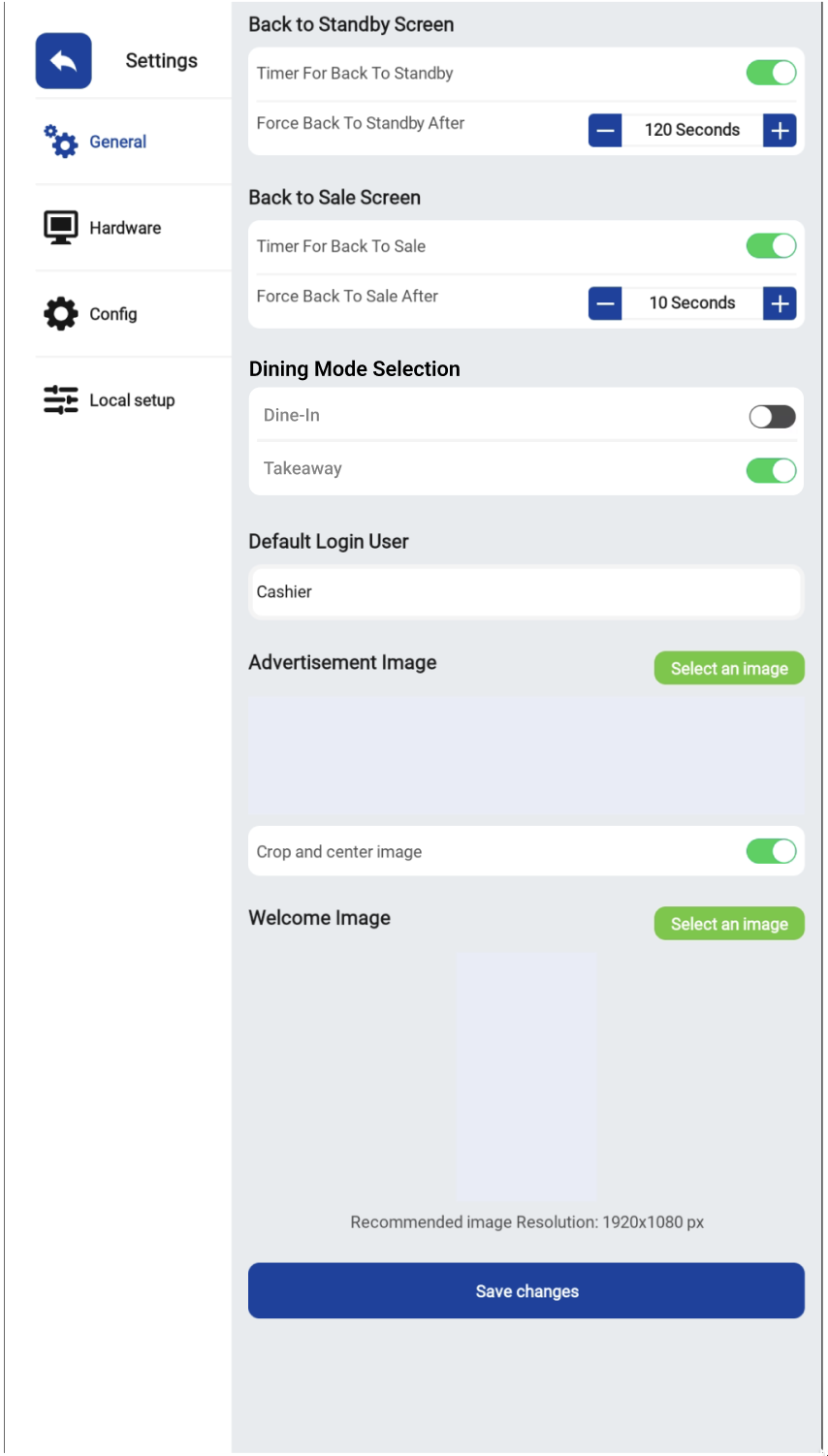Viewport: 828px width, 1456px height.
Task: Click the Config gear icon
Action: pyautogui.click(x=60, y=314)
